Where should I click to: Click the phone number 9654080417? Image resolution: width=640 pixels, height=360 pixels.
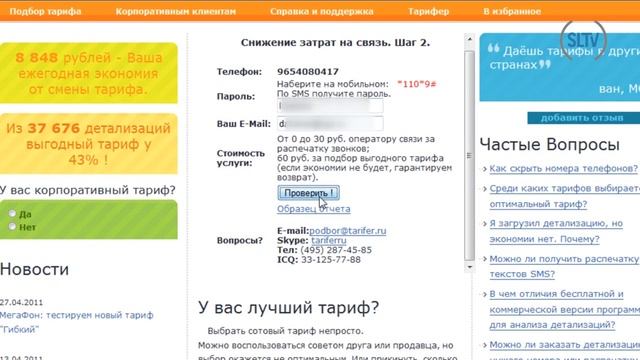tap(308, 71)
